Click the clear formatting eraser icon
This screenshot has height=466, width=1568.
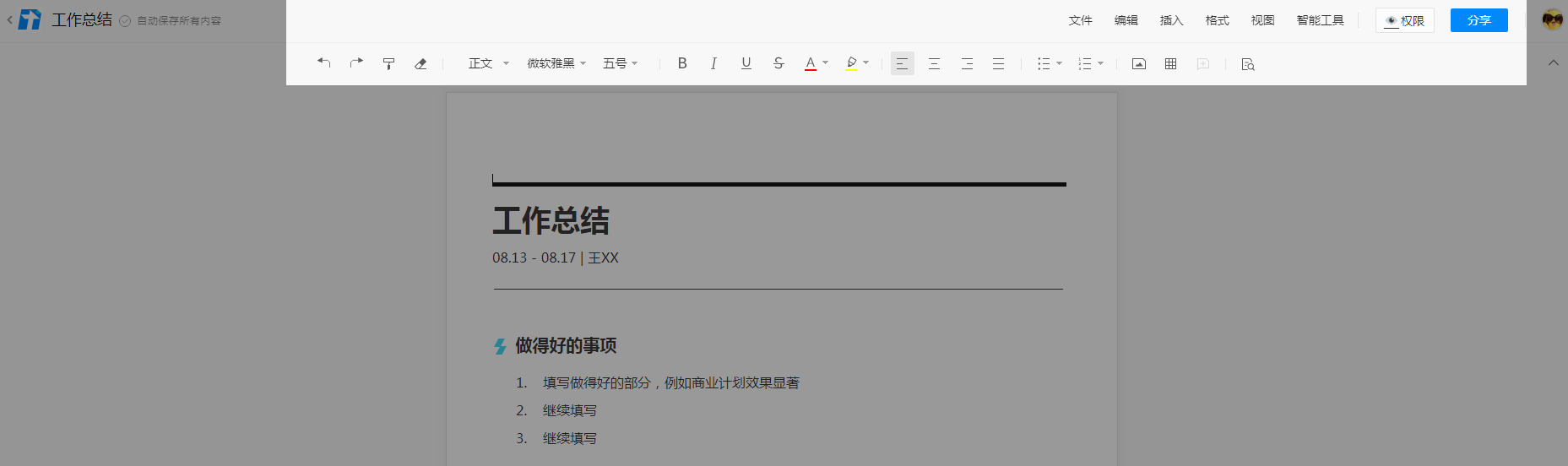point(420,63)
